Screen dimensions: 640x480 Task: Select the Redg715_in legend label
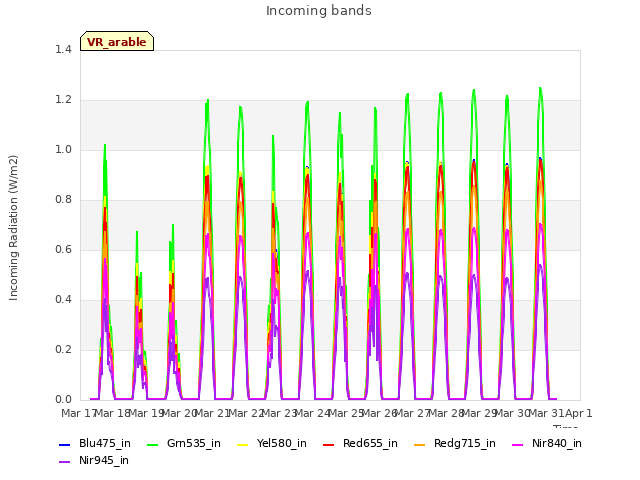tap(465, 444)
